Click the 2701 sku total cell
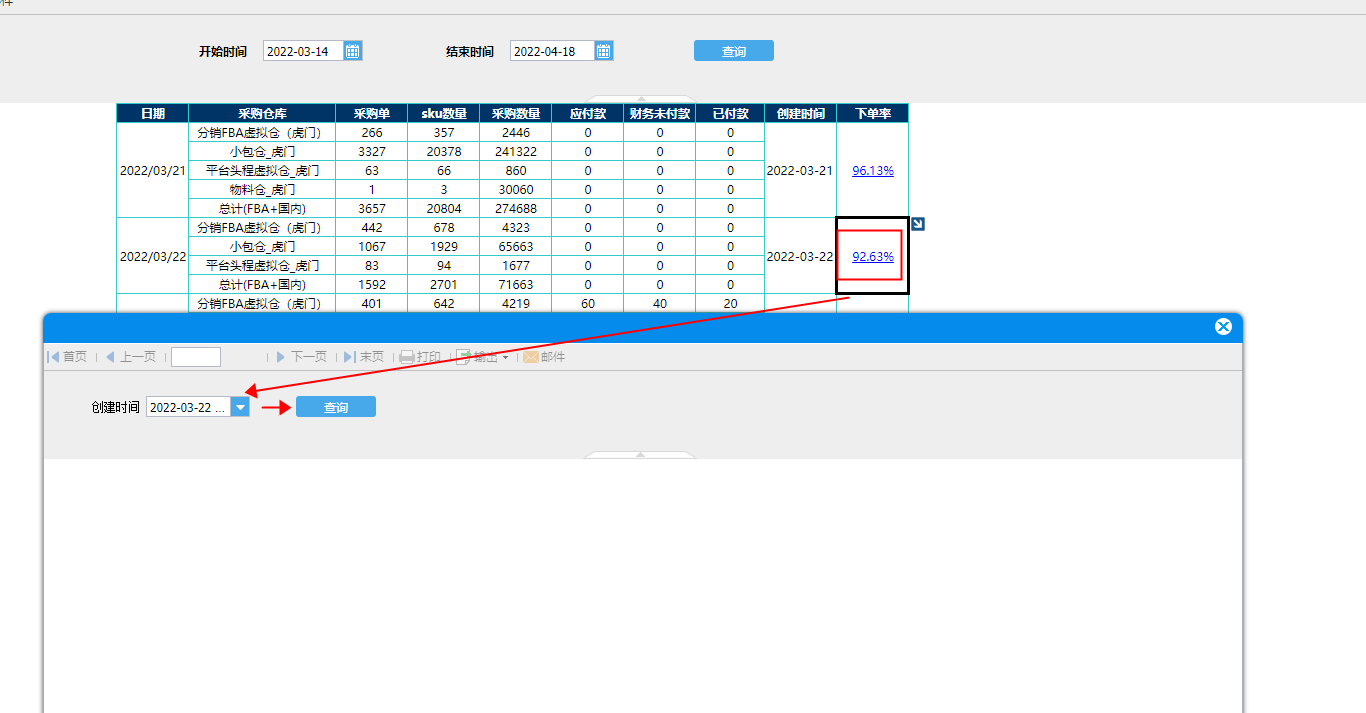This screenshot has height=713, width=1366. [x=444, y=285]
